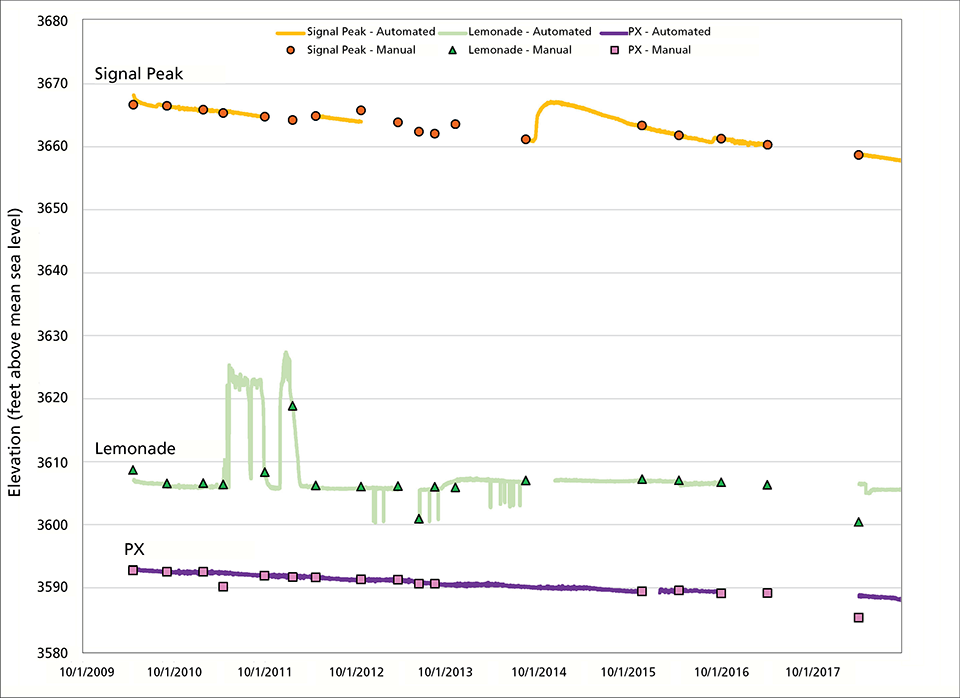Click the 'PX - Automated' legend entry
960x698 pixels.
pos(655,32)
